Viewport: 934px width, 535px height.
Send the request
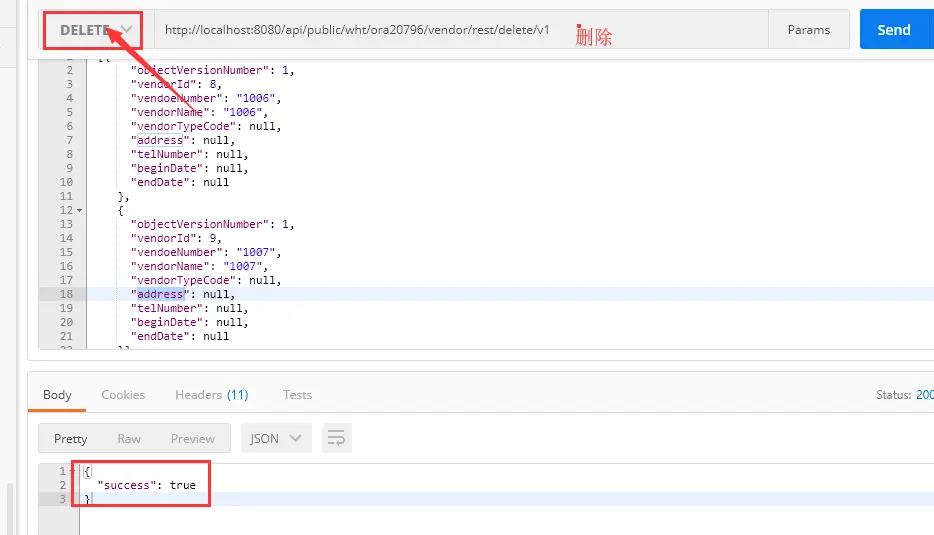pyautogui.click(x=893, y=30)
